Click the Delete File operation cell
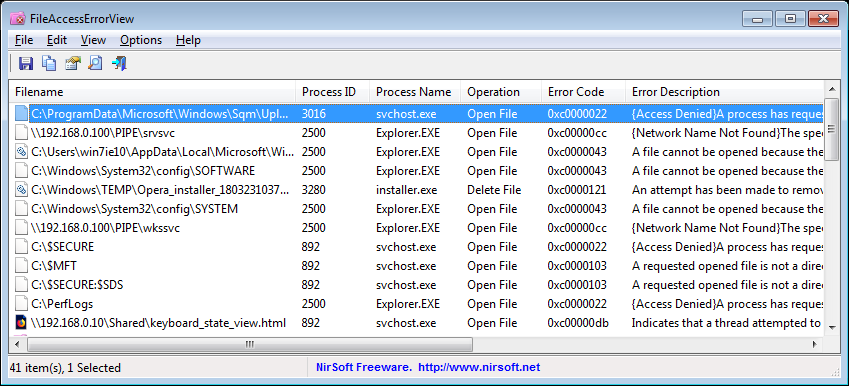 tap(494, 190)
